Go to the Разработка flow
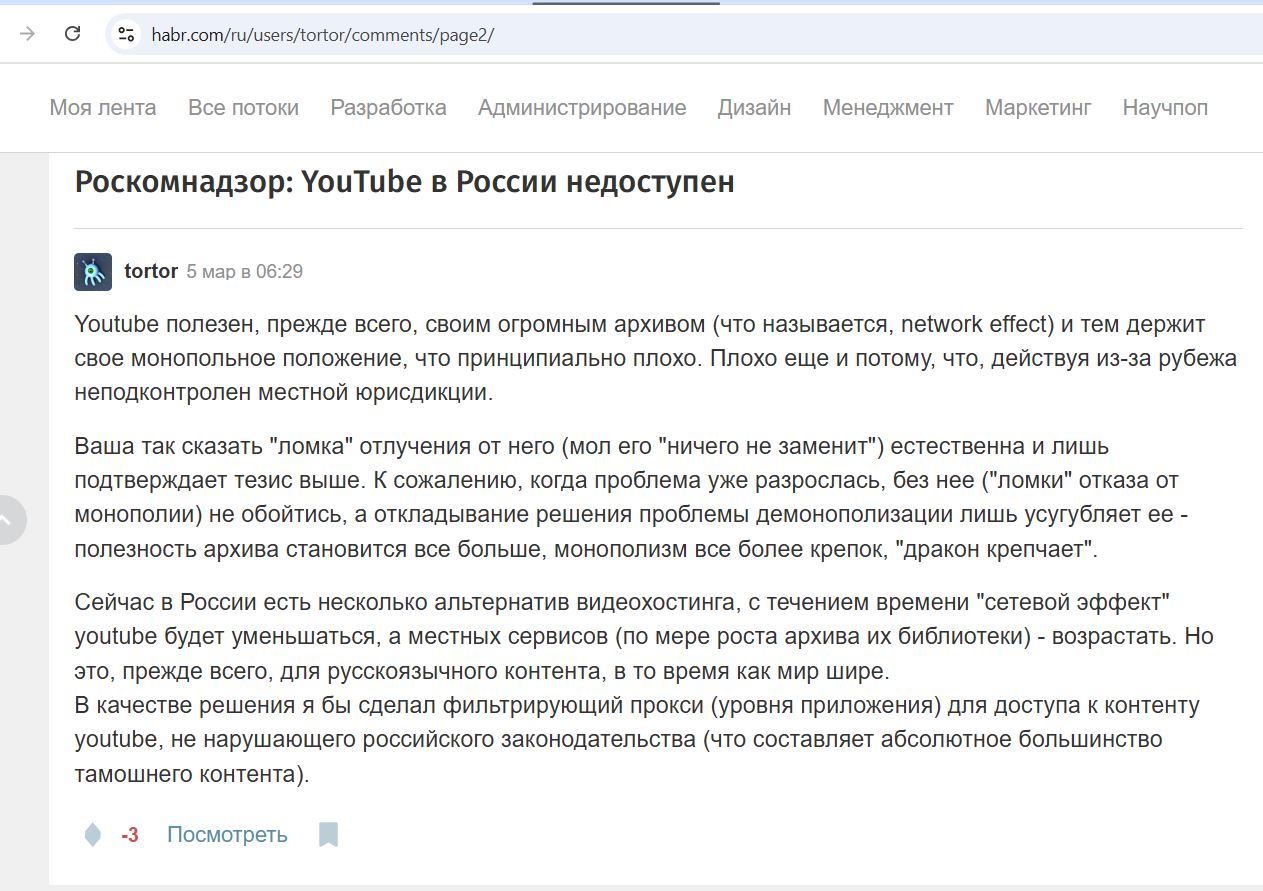 (388, 107)
